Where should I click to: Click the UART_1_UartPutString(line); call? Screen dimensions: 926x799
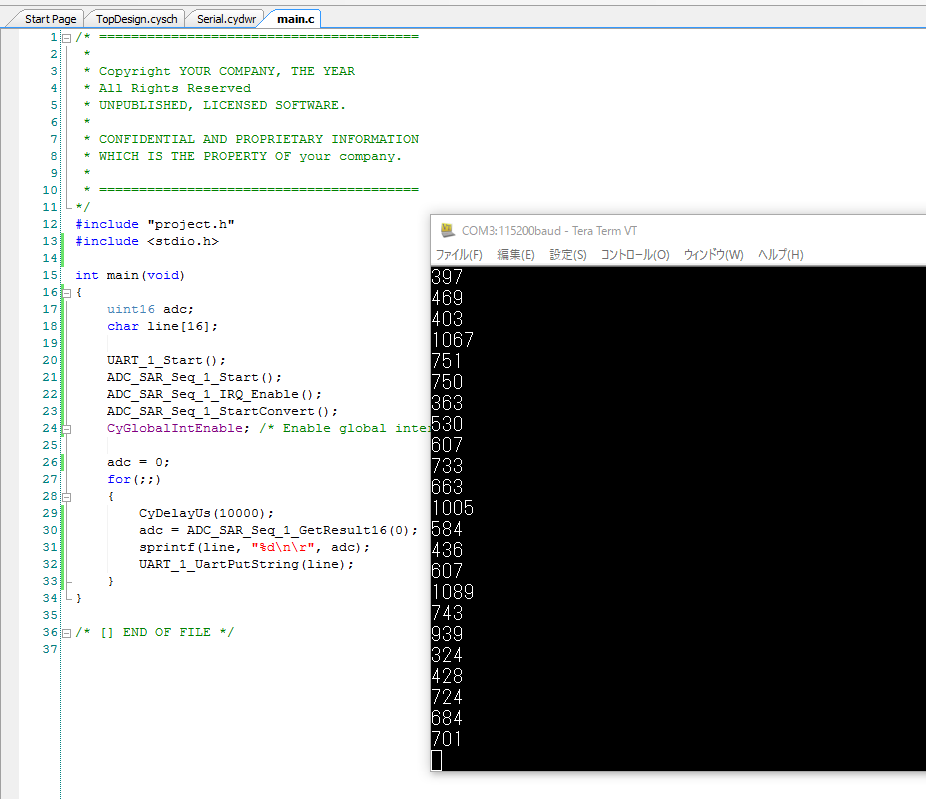246,565
